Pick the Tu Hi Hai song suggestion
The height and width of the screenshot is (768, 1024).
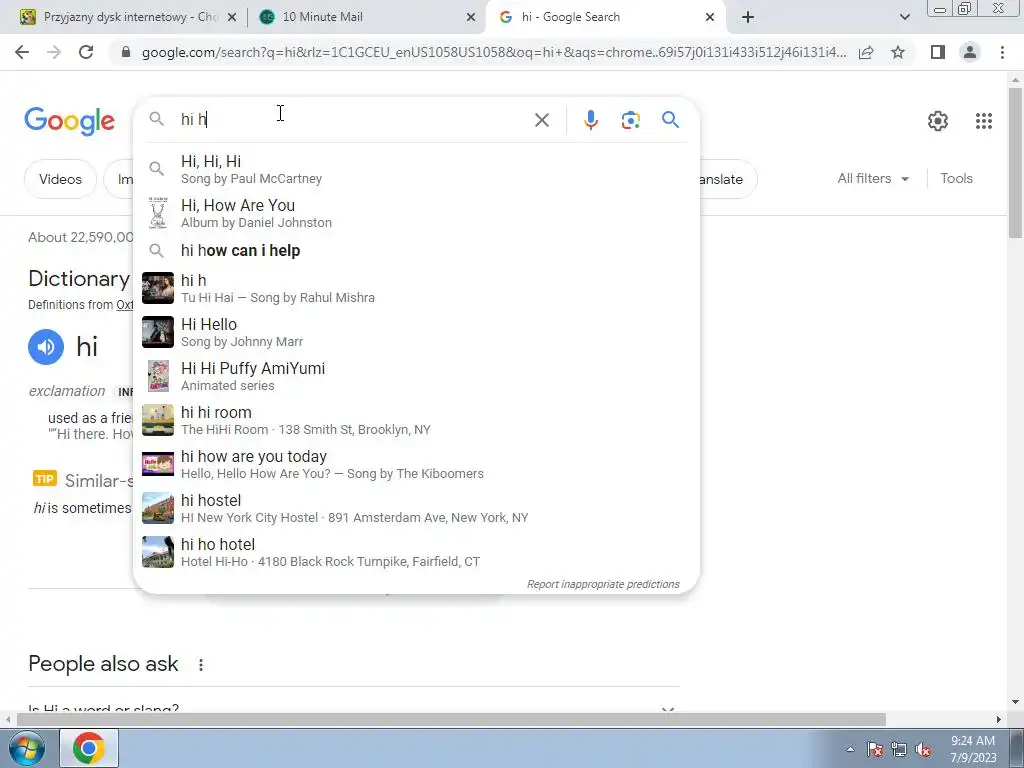(x=416, y=288)
